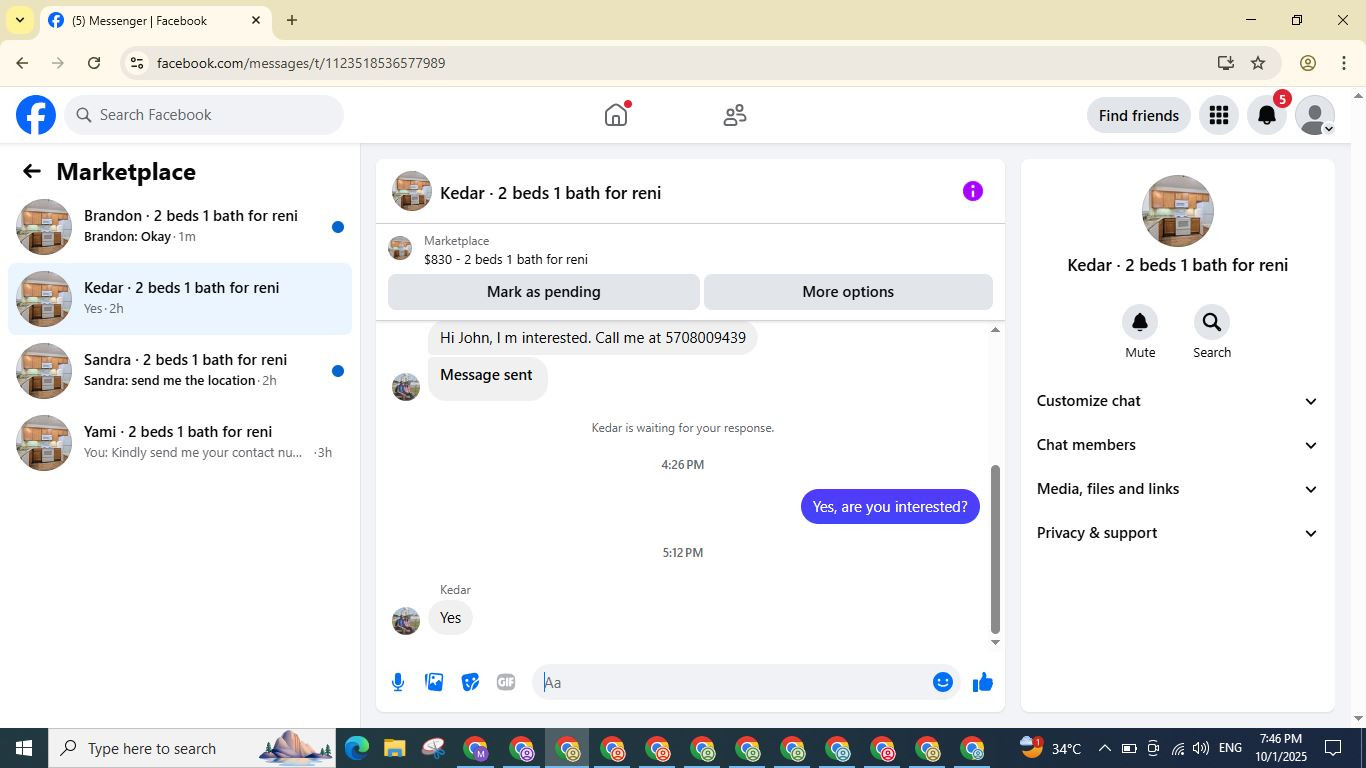This screenshot has height=768, width=1366.
Task: Record a voice clip microphone icon
Action: click(x=398, y=682)
